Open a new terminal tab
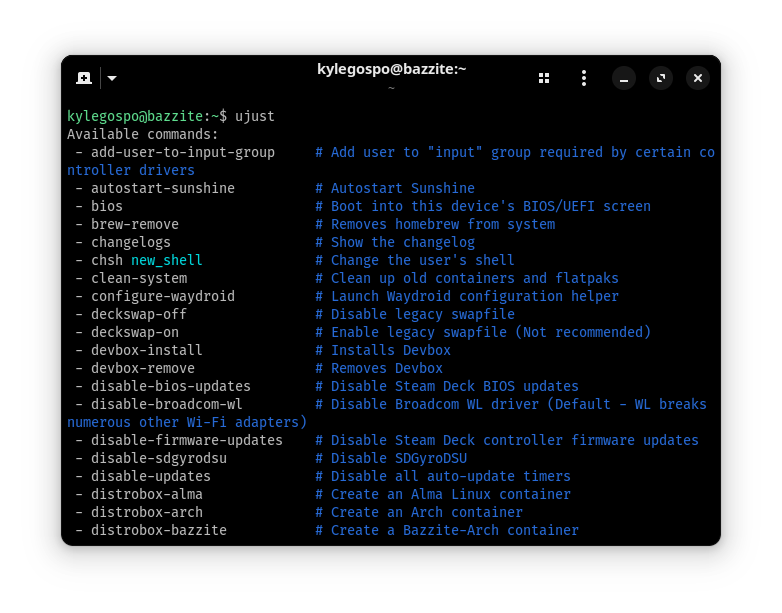 click(x=84, y=78)
